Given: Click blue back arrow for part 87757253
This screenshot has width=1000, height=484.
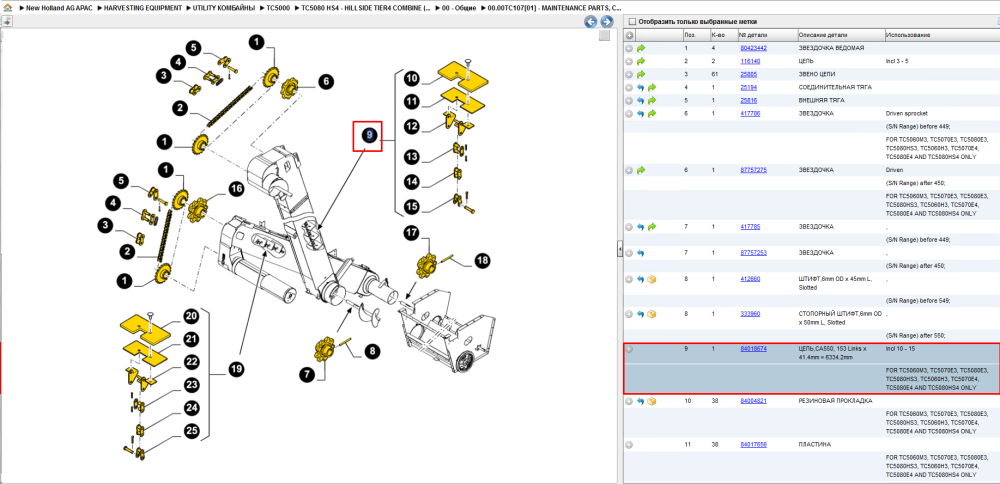Looking at the screenshot, I should [641, 253].
